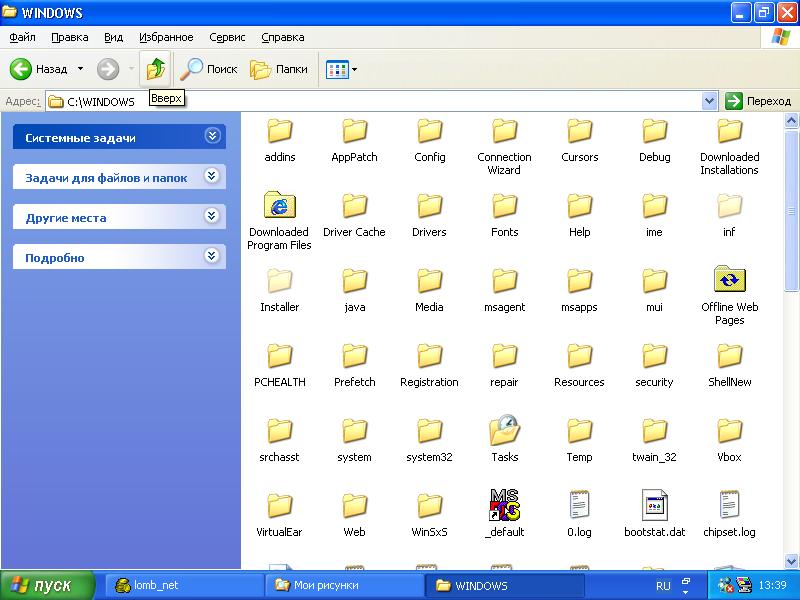Select the Downloaded Installations folder
Screen dimensions: 800x600
729,147
